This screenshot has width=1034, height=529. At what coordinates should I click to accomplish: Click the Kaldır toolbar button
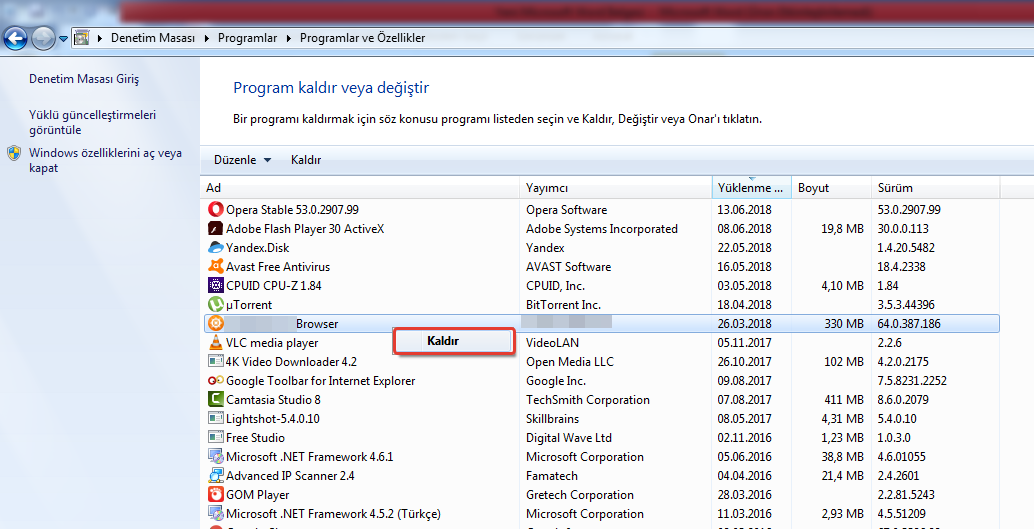click(306, 160)
